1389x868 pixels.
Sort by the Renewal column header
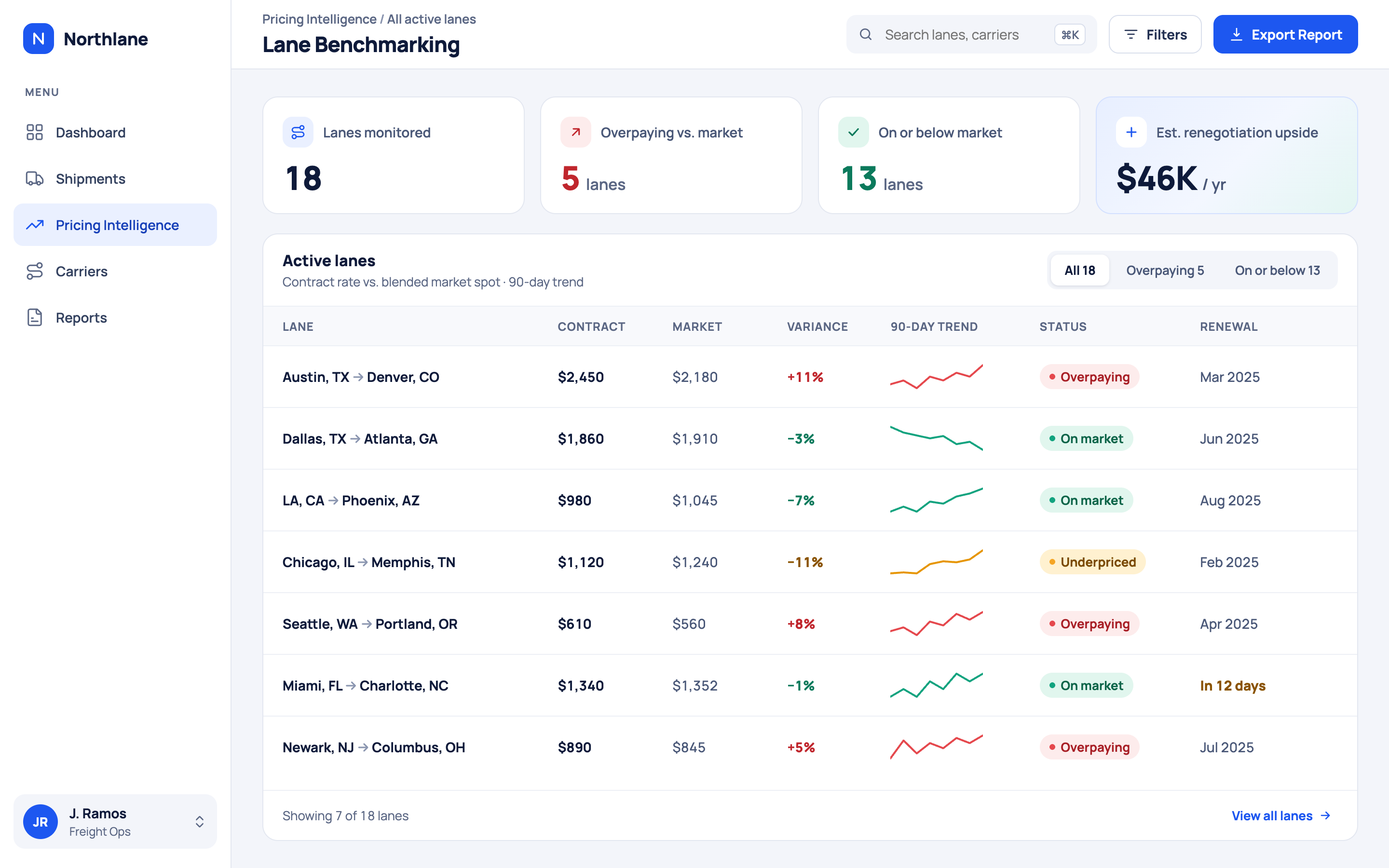pyautogui.click(x=1229, y=326)
